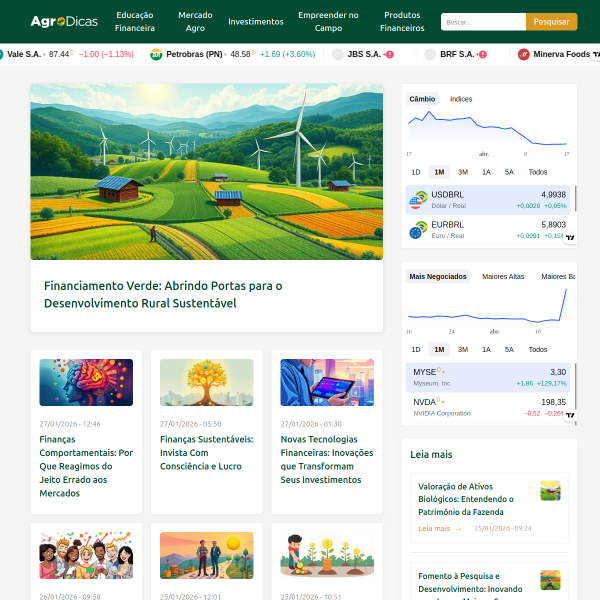Open the Finanças Sustentáveis article title
Screen dimensions: 600x600
click(x=207, y=453)
